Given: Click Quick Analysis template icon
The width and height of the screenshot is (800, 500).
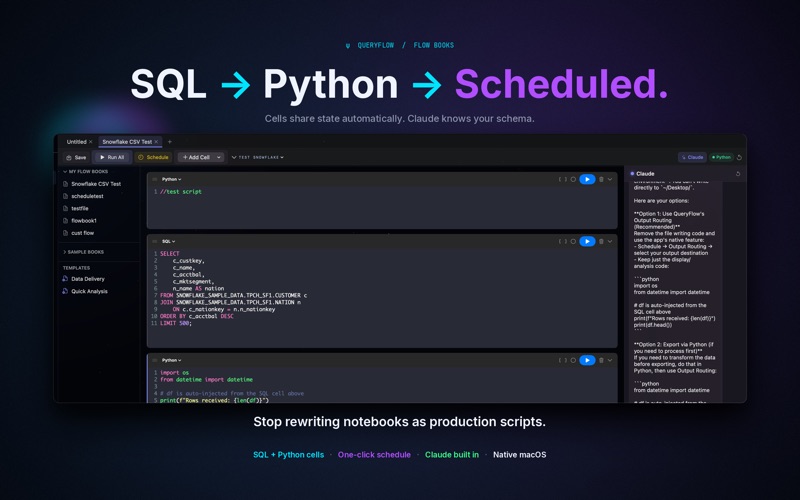Looking at the screenshot, I should tap(65, 291).
